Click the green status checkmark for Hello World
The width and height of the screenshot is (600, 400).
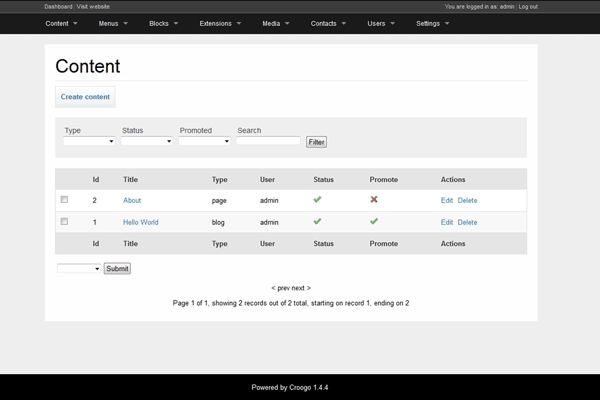pos(317,222)
